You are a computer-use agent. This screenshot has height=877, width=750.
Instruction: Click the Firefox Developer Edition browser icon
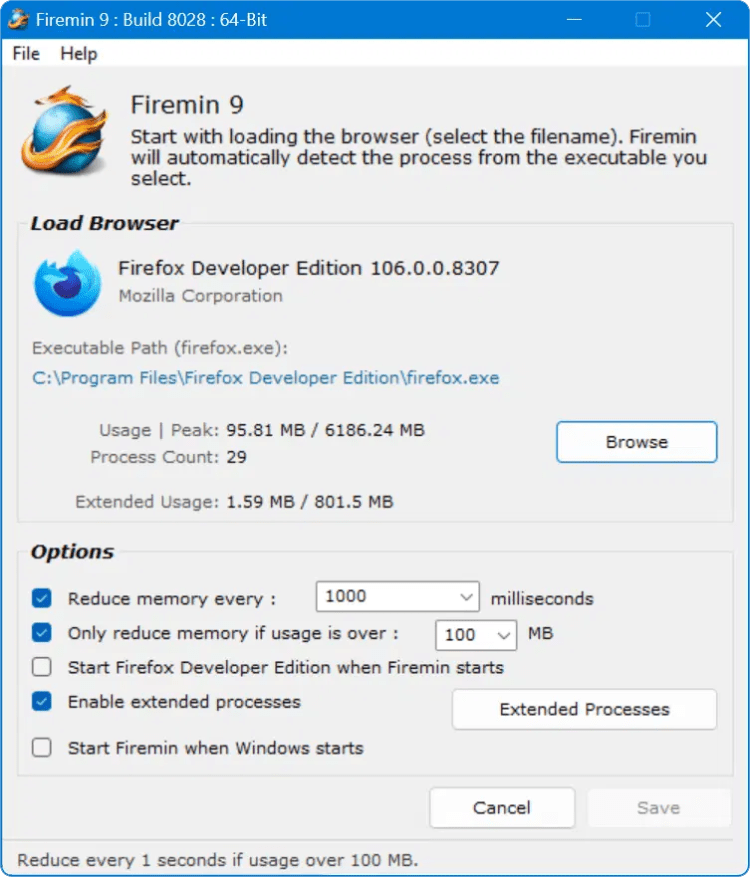click(67, 283)
